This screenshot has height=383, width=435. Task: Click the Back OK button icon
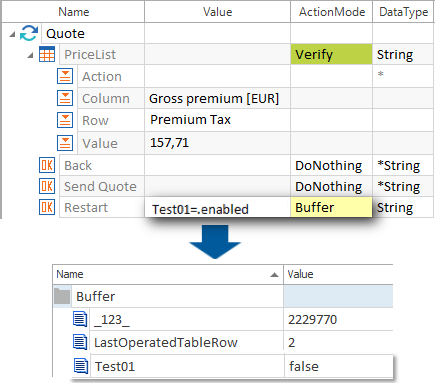coord(47,165)
